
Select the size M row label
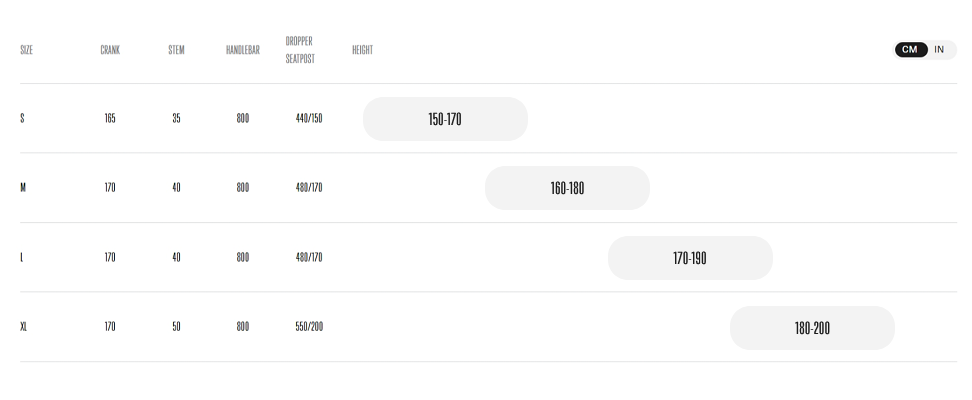(23, 187)
